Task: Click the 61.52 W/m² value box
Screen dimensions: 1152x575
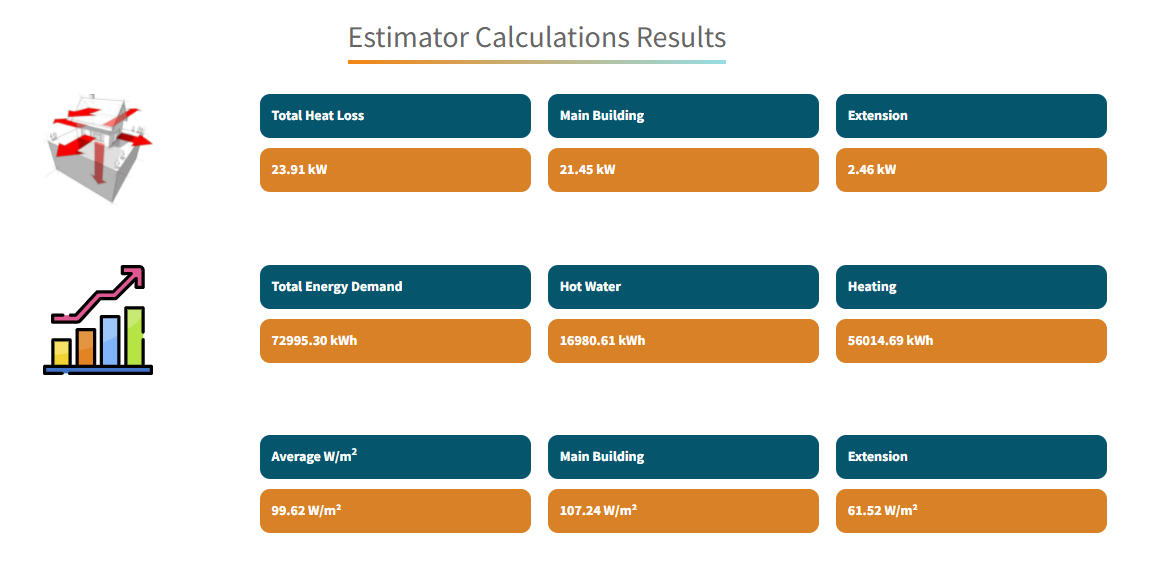Action: [x=971, y=511]
